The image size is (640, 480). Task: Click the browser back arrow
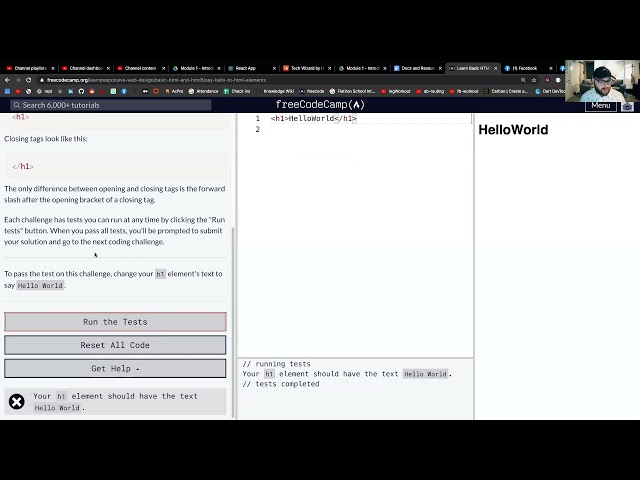point(7,80)
